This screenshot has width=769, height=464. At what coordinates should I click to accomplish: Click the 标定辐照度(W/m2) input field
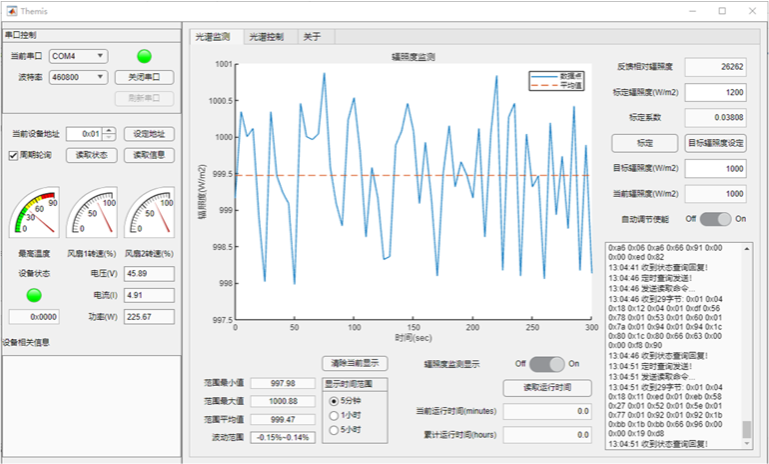click(x=715, y=92)
